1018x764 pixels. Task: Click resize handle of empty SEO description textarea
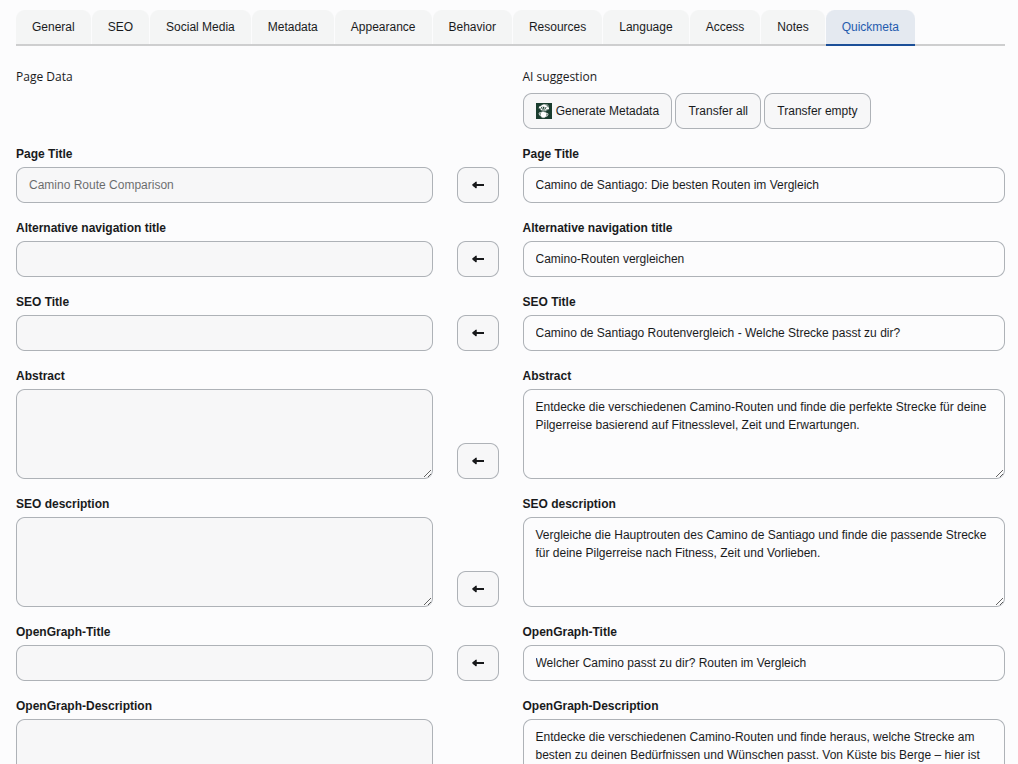(428, 602)
